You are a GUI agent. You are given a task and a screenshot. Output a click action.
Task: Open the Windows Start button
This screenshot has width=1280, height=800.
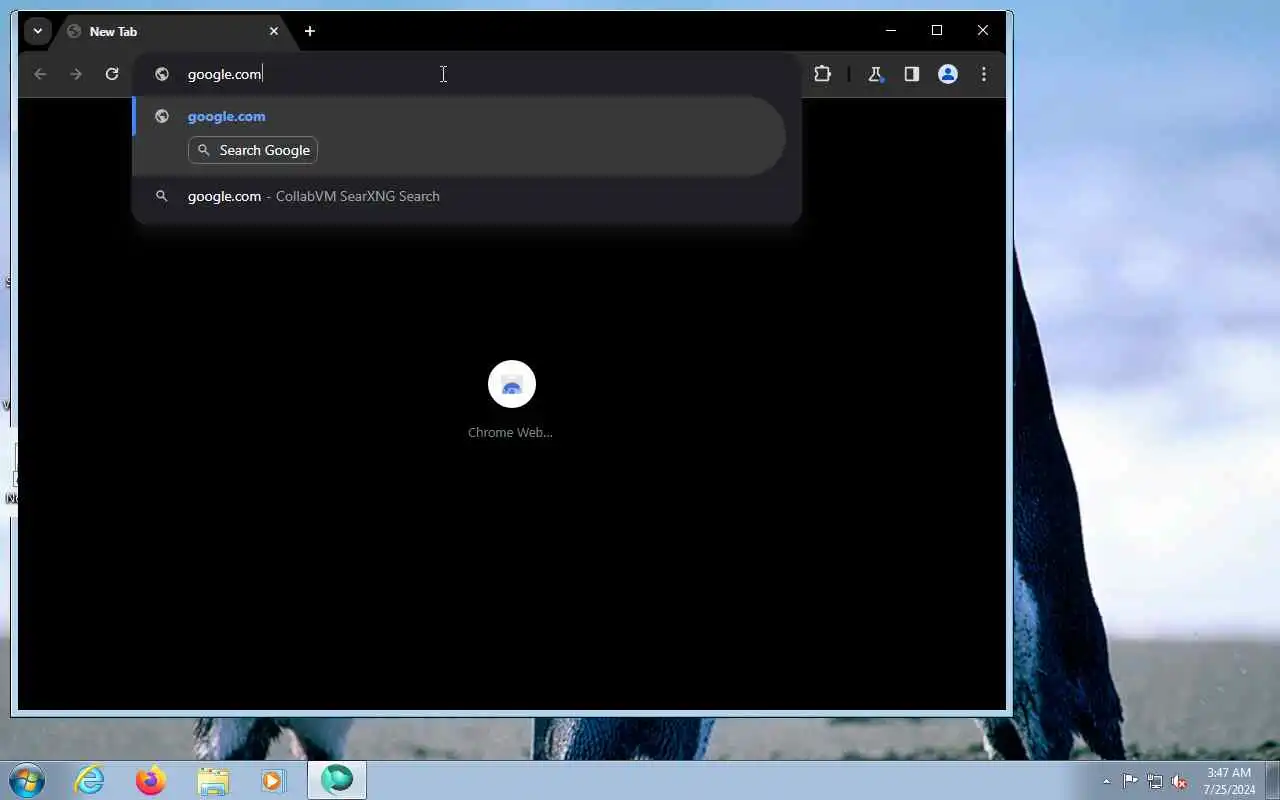[26, 780]
